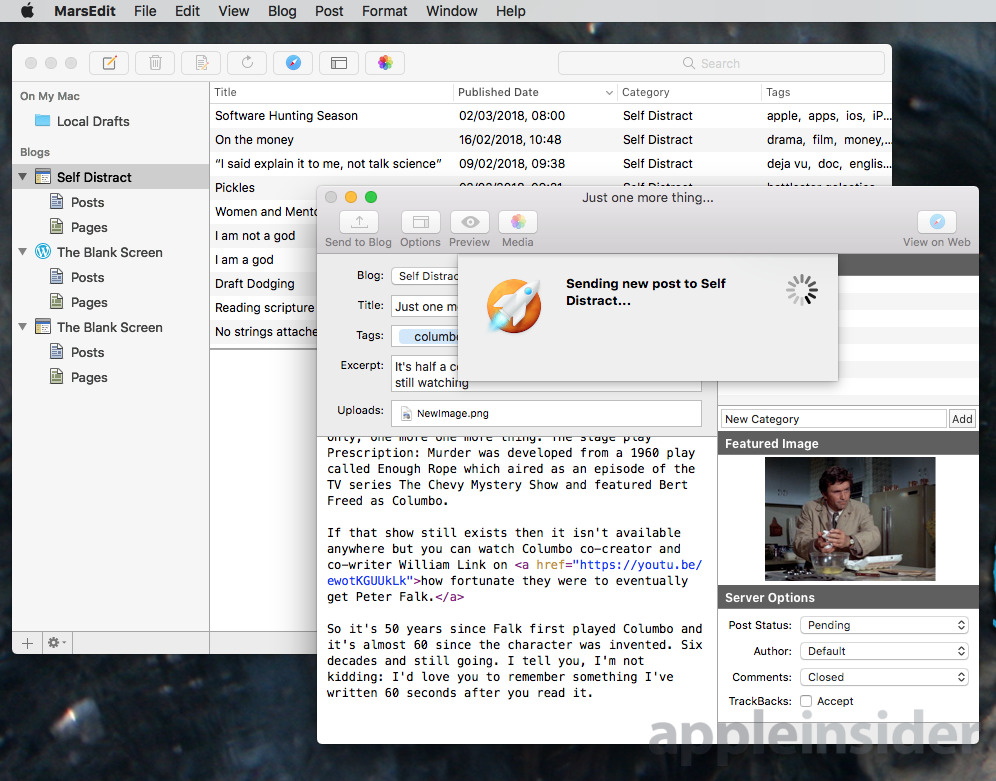This screenshot has width=996, height=781.
Task: Click the Search field in main window
Action: [x=721, y=63]
